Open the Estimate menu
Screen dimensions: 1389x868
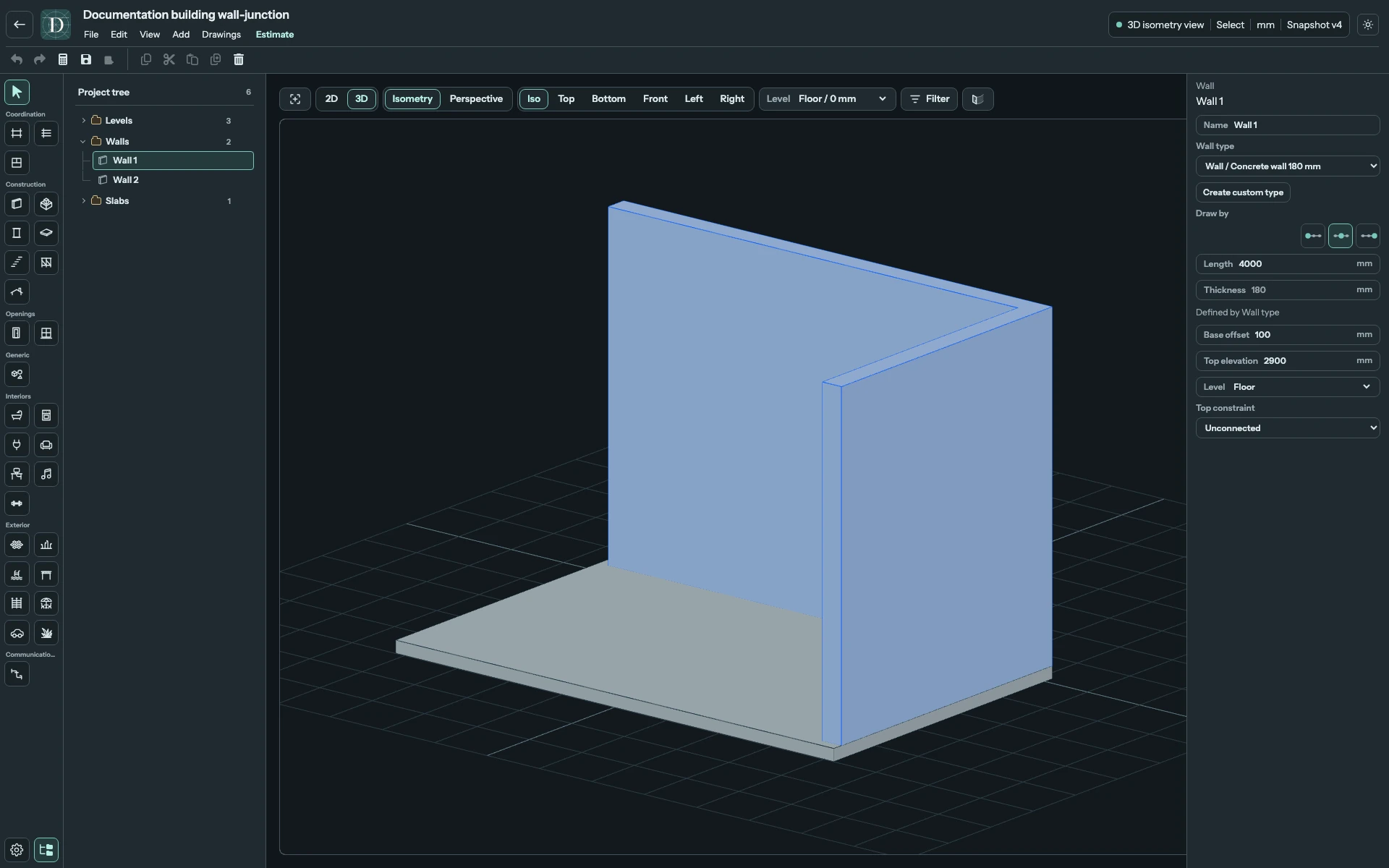coord(275,35)
